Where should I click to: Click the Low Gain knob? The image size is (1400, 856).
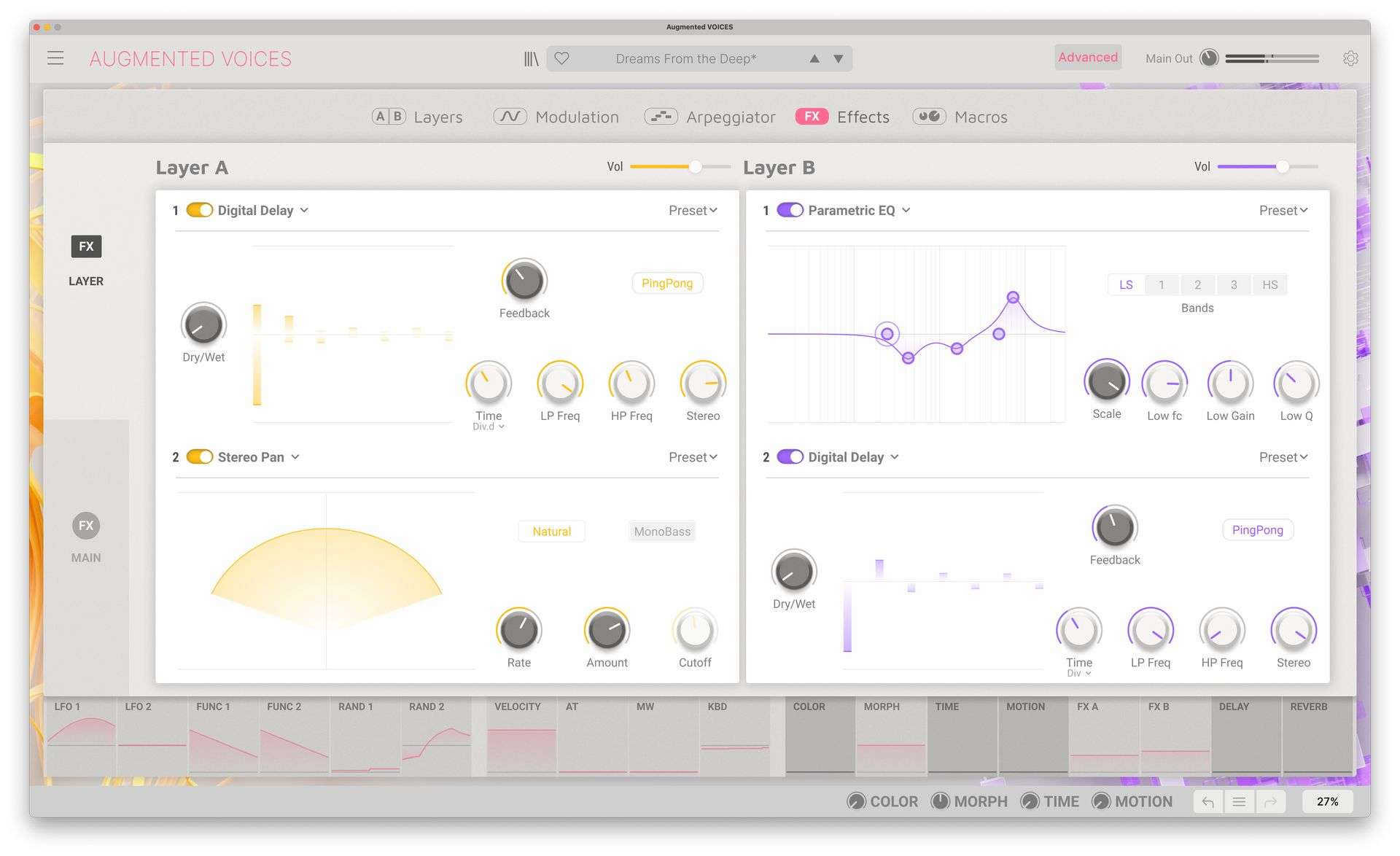coord(1231,383)
